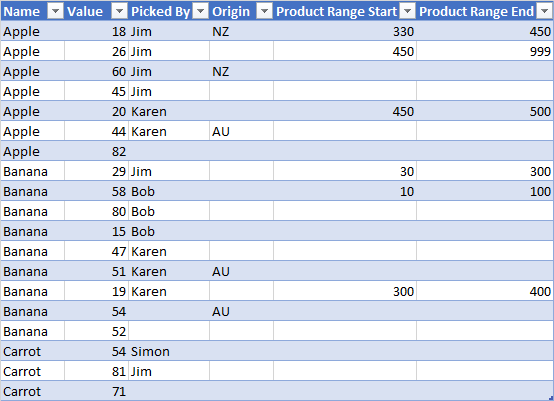Click AU origin in the value 44 row
The width and height of the screenshot is (554, 401).
pos(242,131)
